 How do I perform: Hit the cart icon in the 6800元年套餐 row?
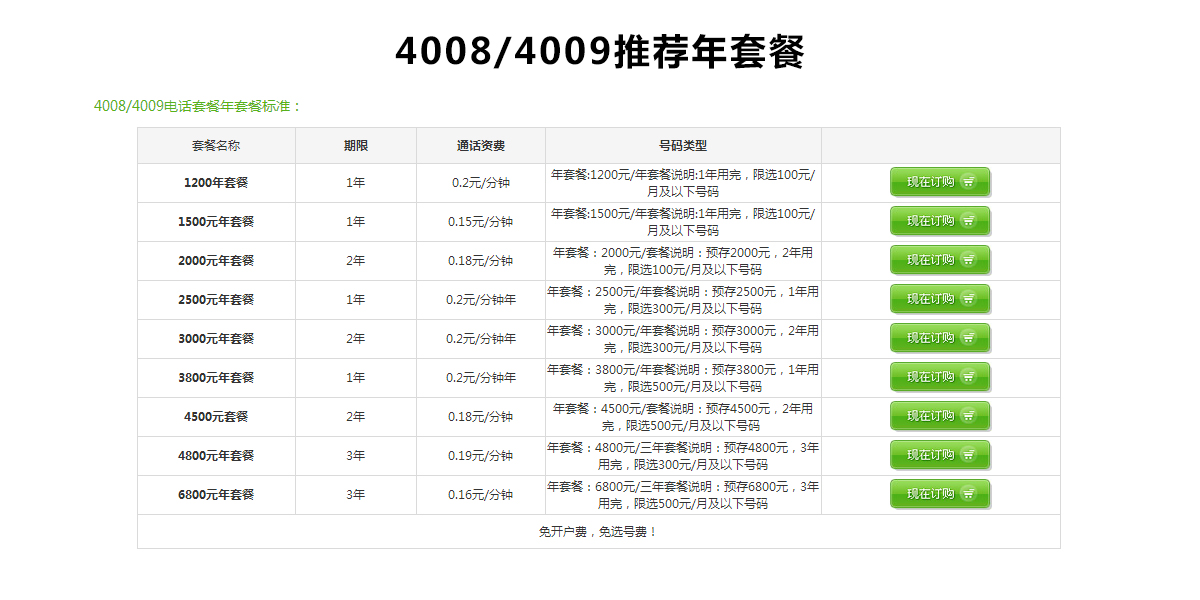pyautogui.click(x=968, y=494)
